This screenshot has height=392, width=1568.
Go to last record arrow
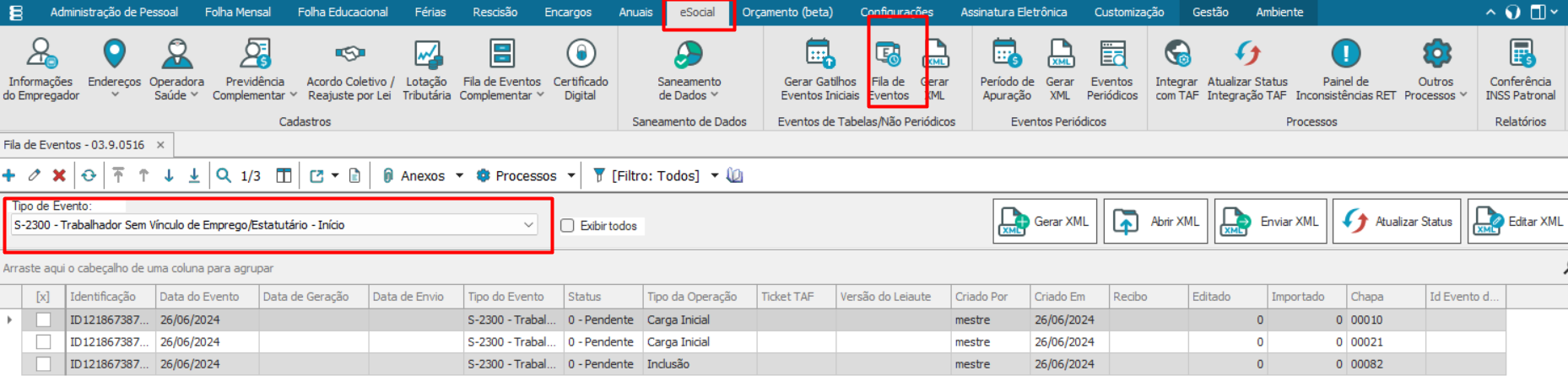(x=194, y=175)
